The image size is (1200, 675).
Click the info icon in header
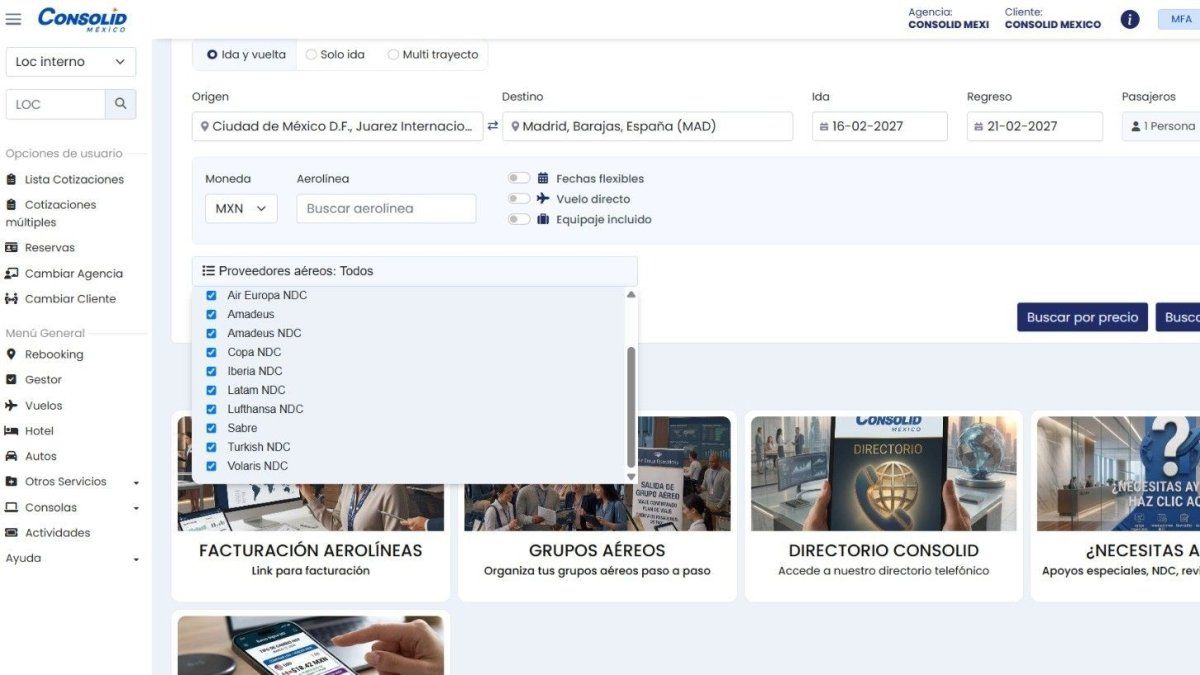(1130, 19)
